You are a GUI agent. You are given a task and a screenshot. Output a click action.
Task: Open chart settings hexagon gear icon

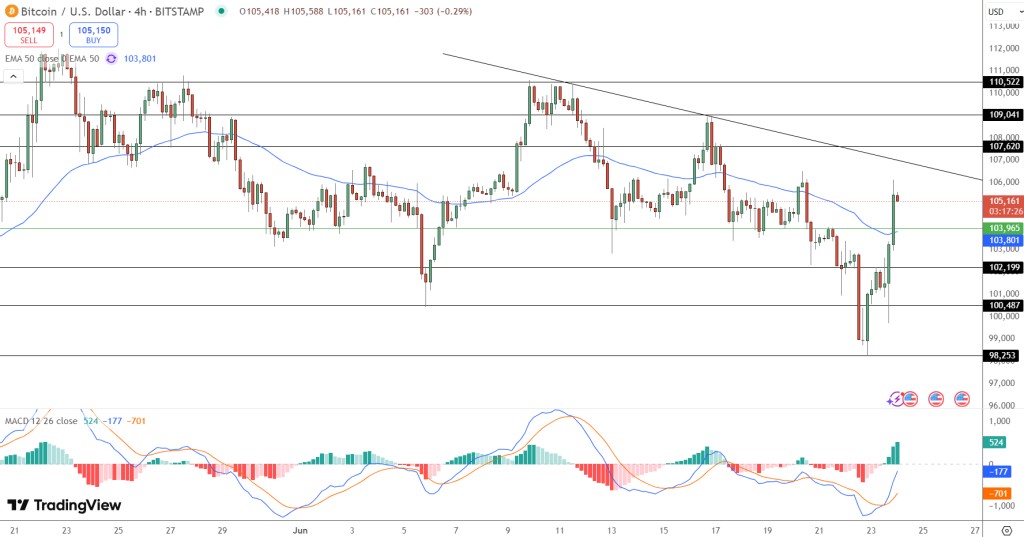(1006, 530)
